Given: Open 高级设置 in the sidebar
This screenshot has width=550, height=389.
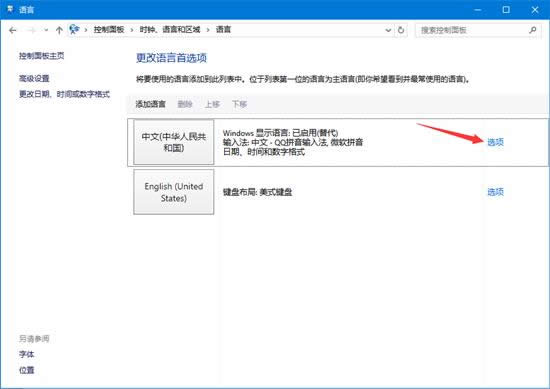Looking at the screenshot, I should (x=34, y=79).
